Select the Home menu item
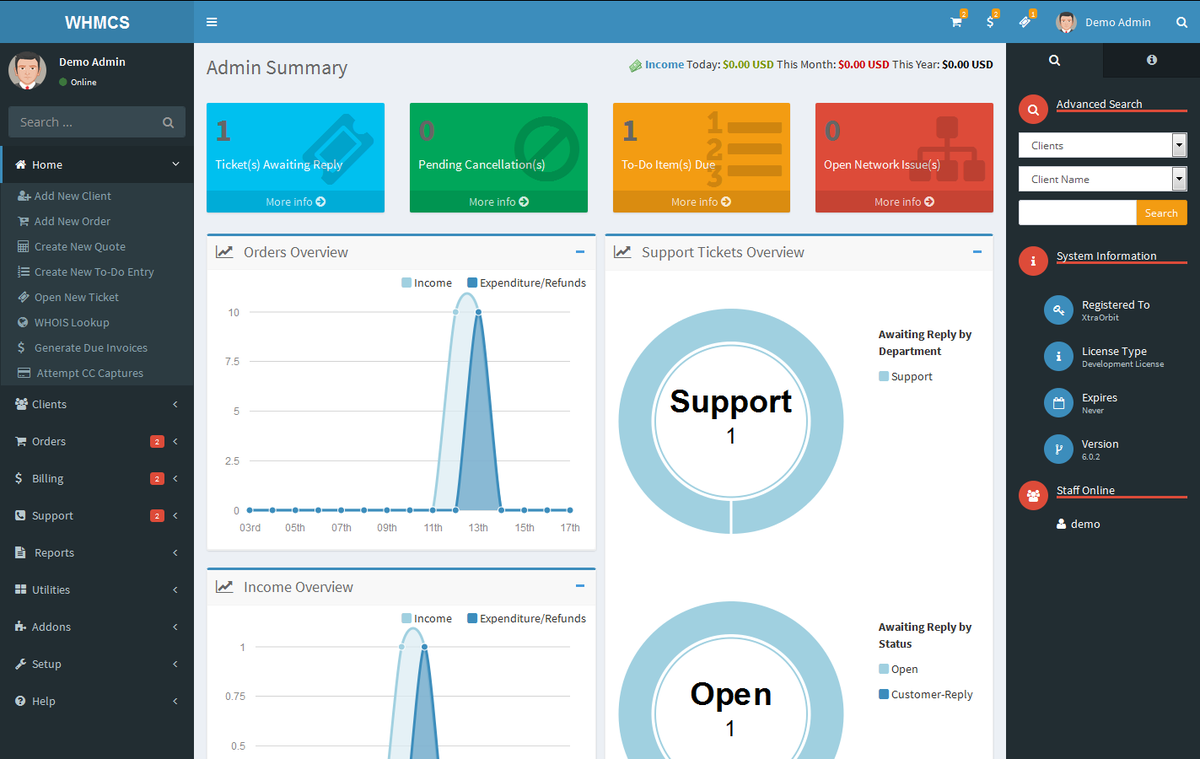The height and width of the screenshot is (759, 1200). pos(97,164)
